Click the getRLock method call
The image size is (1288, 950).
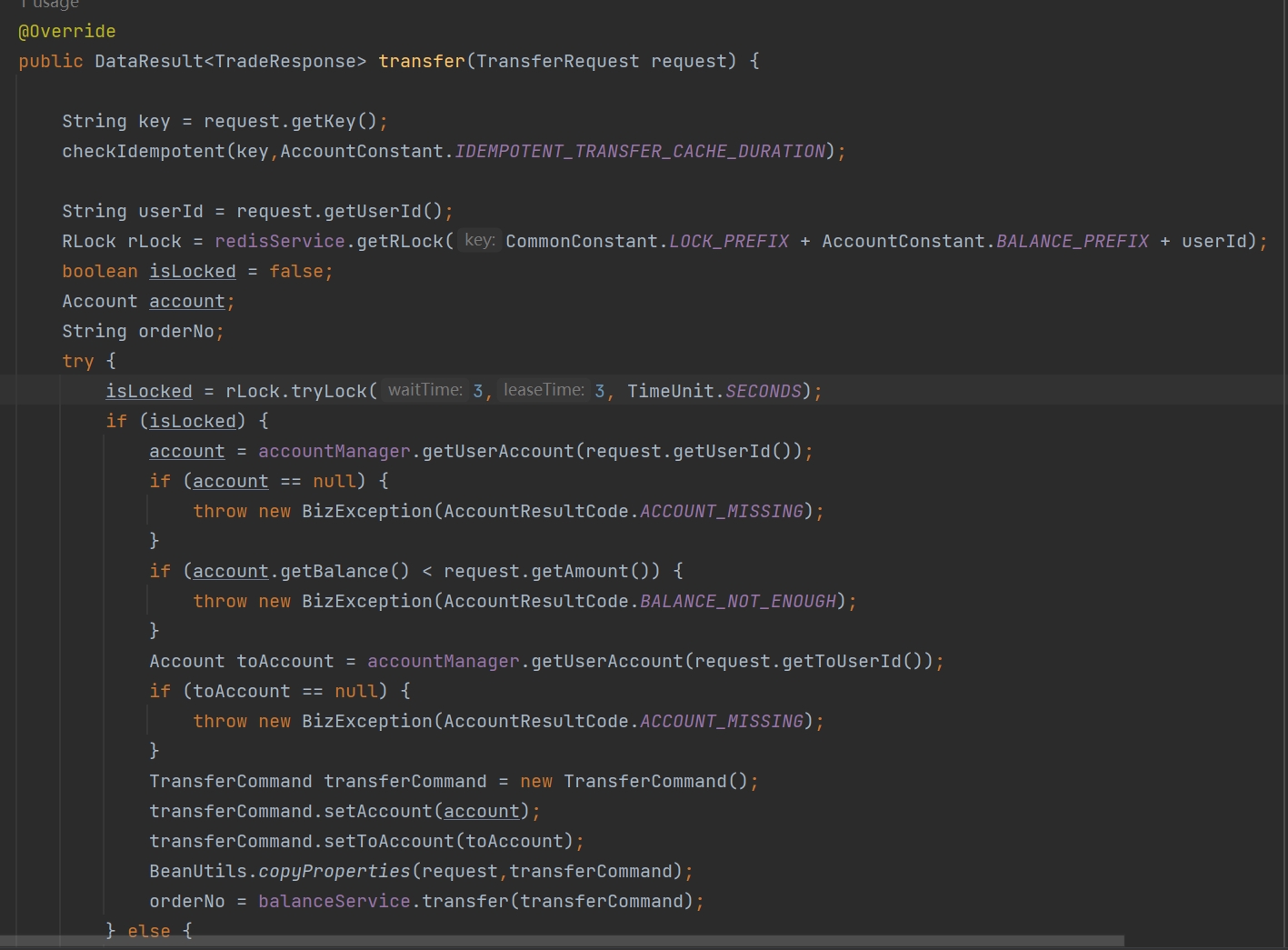tap(400, 242)
